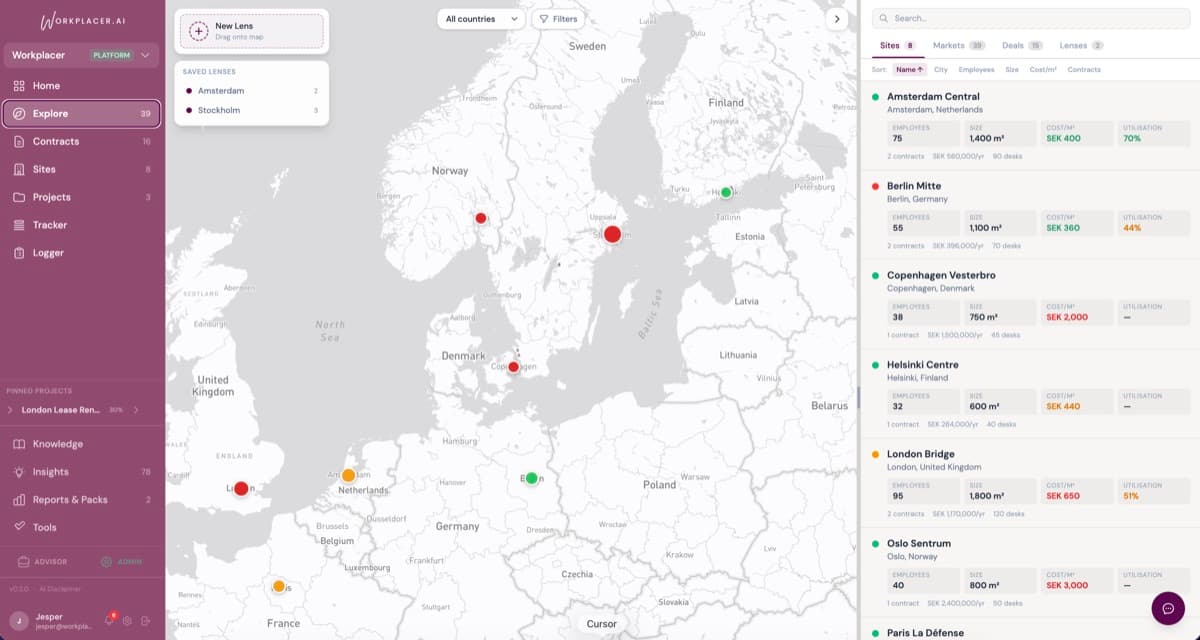The height and width of the screenshot is (640, 1200).
Task: Open the Contracts section
Action: pos(82,142)
